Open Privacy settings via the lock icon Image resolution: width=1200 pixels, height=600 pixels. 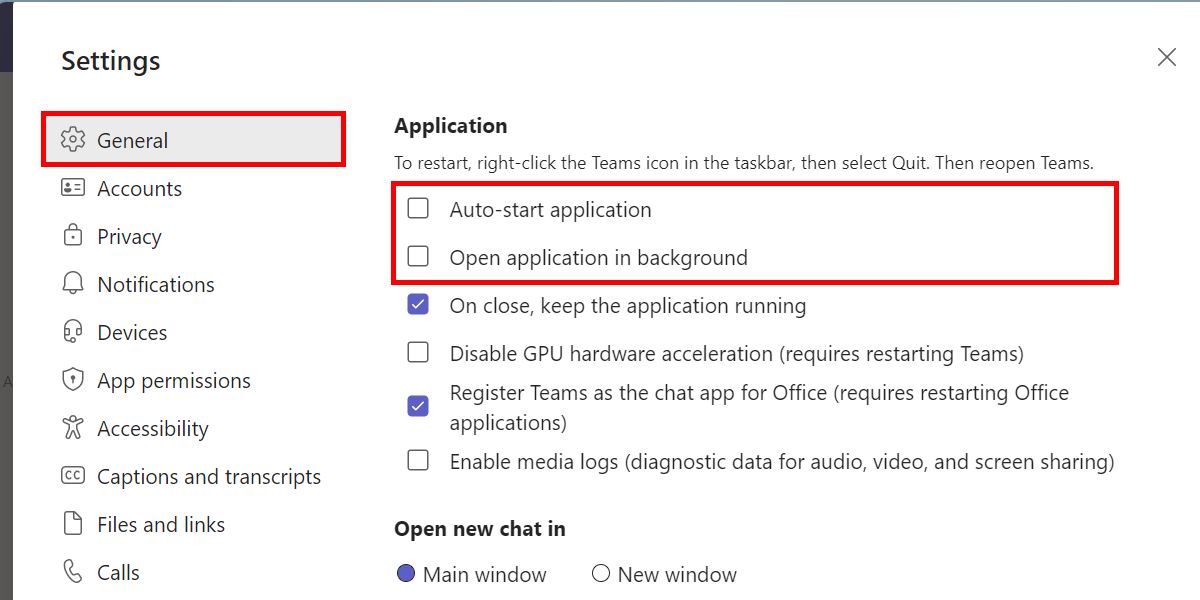72,236
